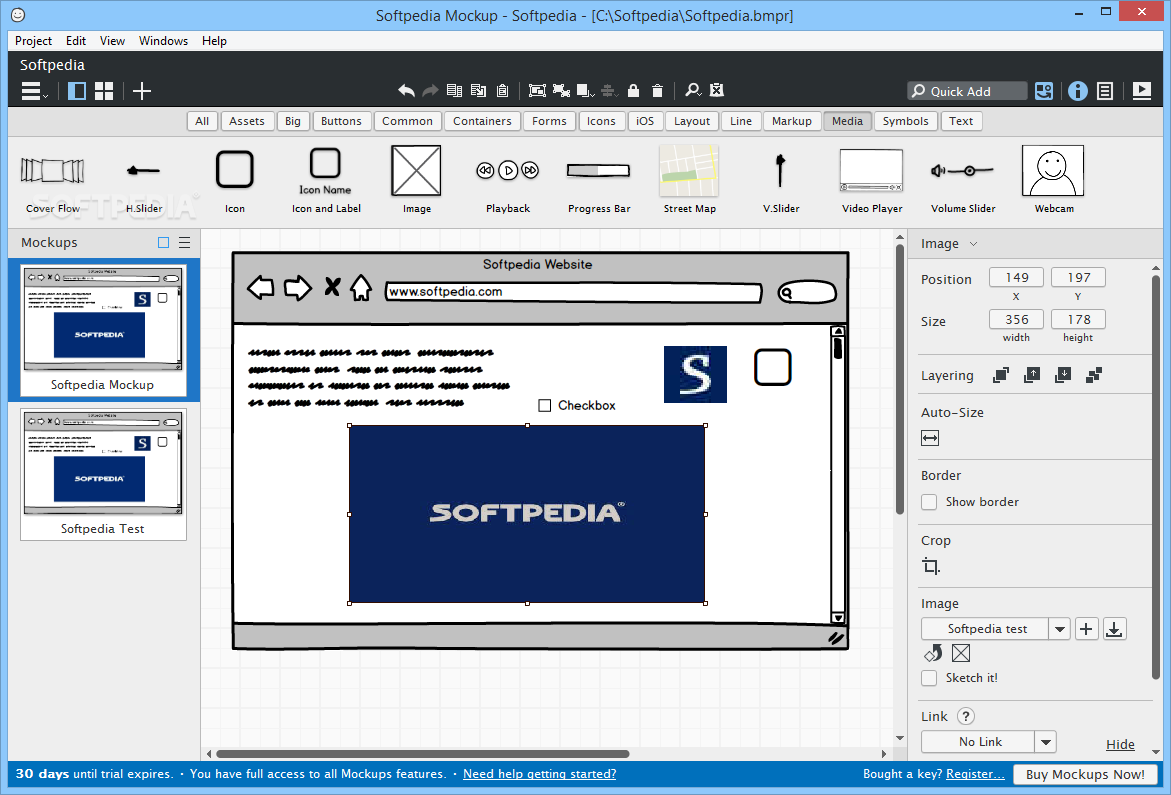Check the Checkbox in the mockup canvas
This screenshot has width=1171, height=795.
544,405
